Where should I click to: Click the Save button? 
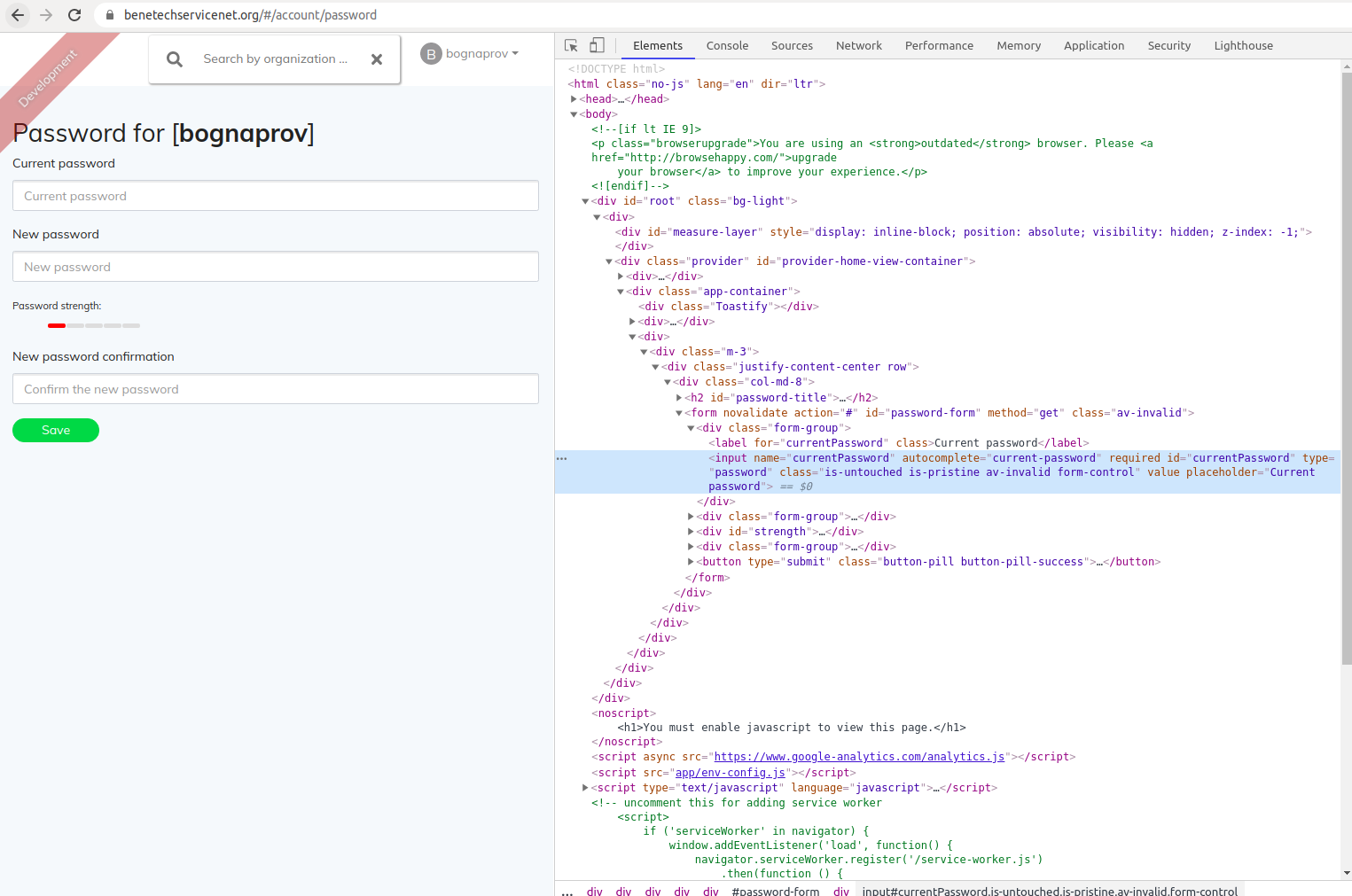point(55,430)
